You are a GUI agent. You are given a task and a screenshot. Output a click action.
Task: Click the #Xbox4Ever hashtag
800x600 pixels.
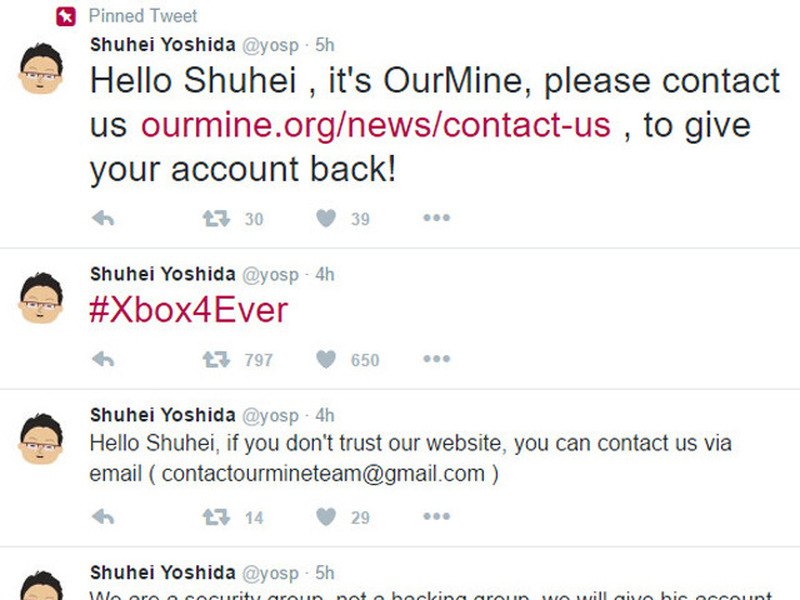tap(188, 310)
